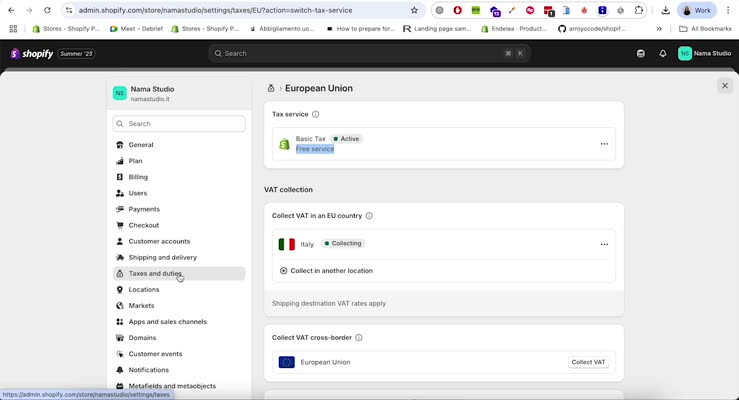This screenshot has width=739, height=400.
Task: Open the Nama Studio account menu
Action: point(705,53)
